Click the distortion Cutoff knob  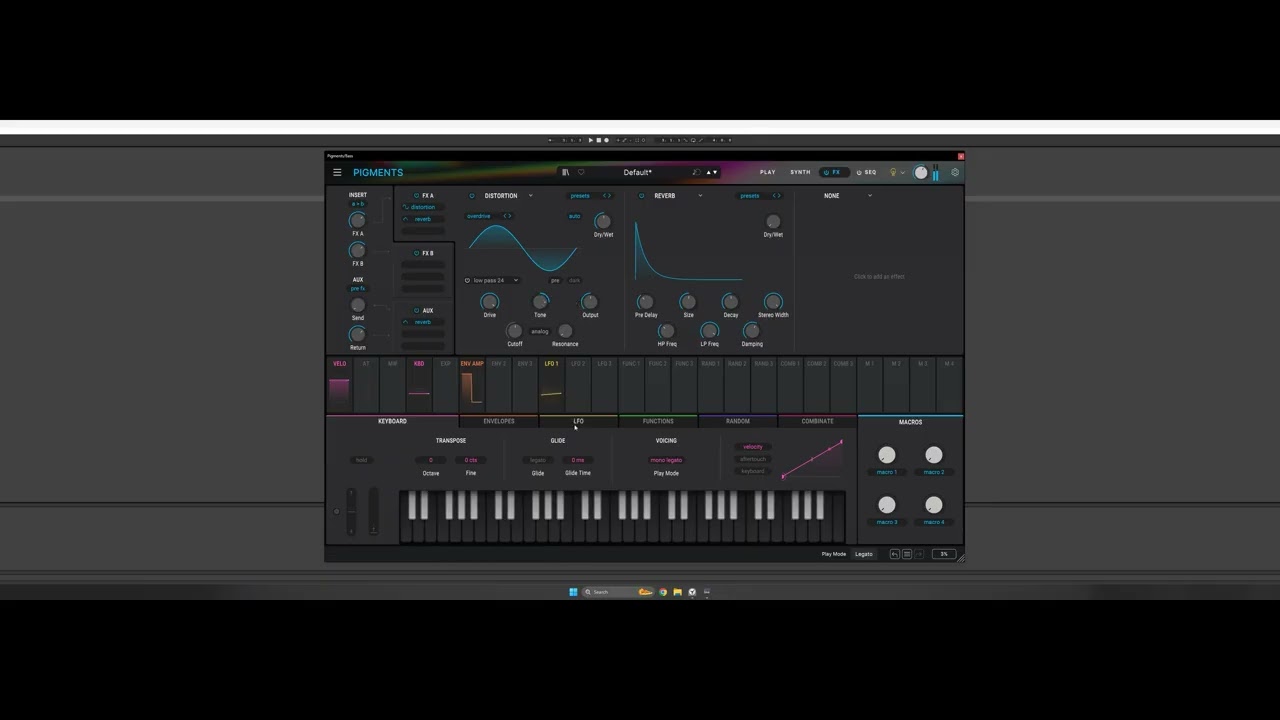click(514, 330)
